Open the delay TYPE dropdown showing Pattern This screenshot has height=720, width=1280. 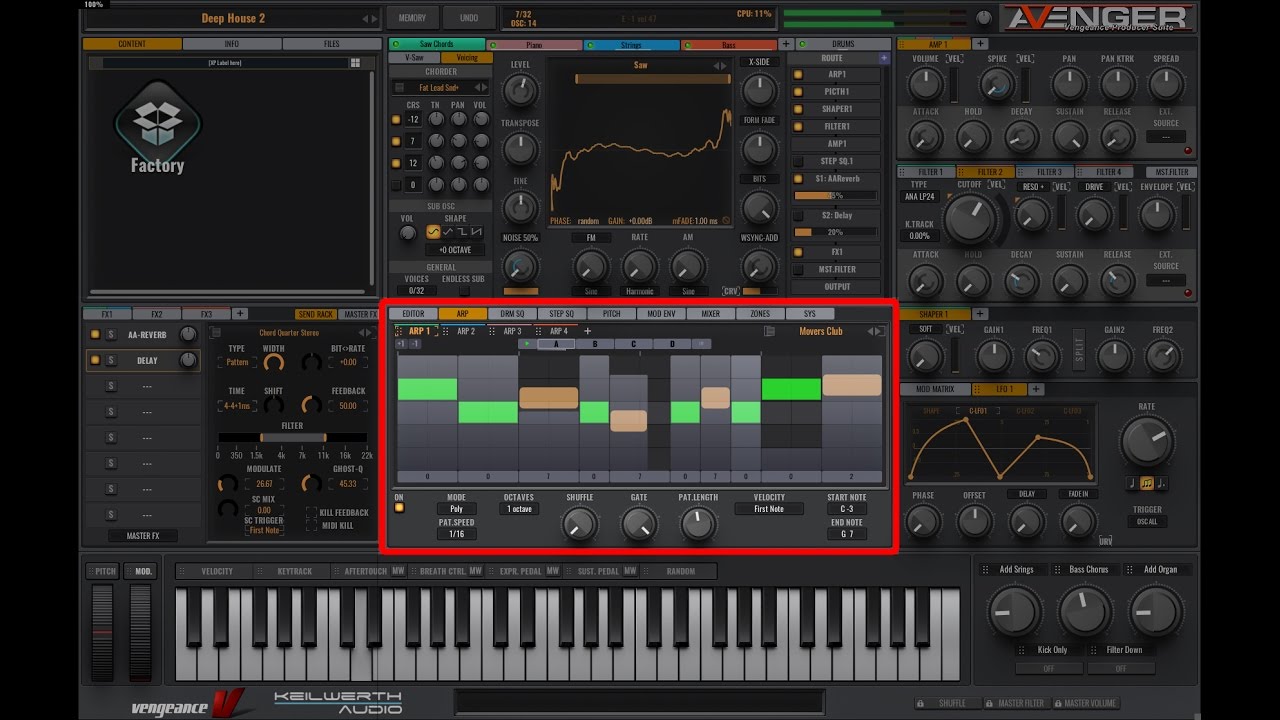[237, 362]
